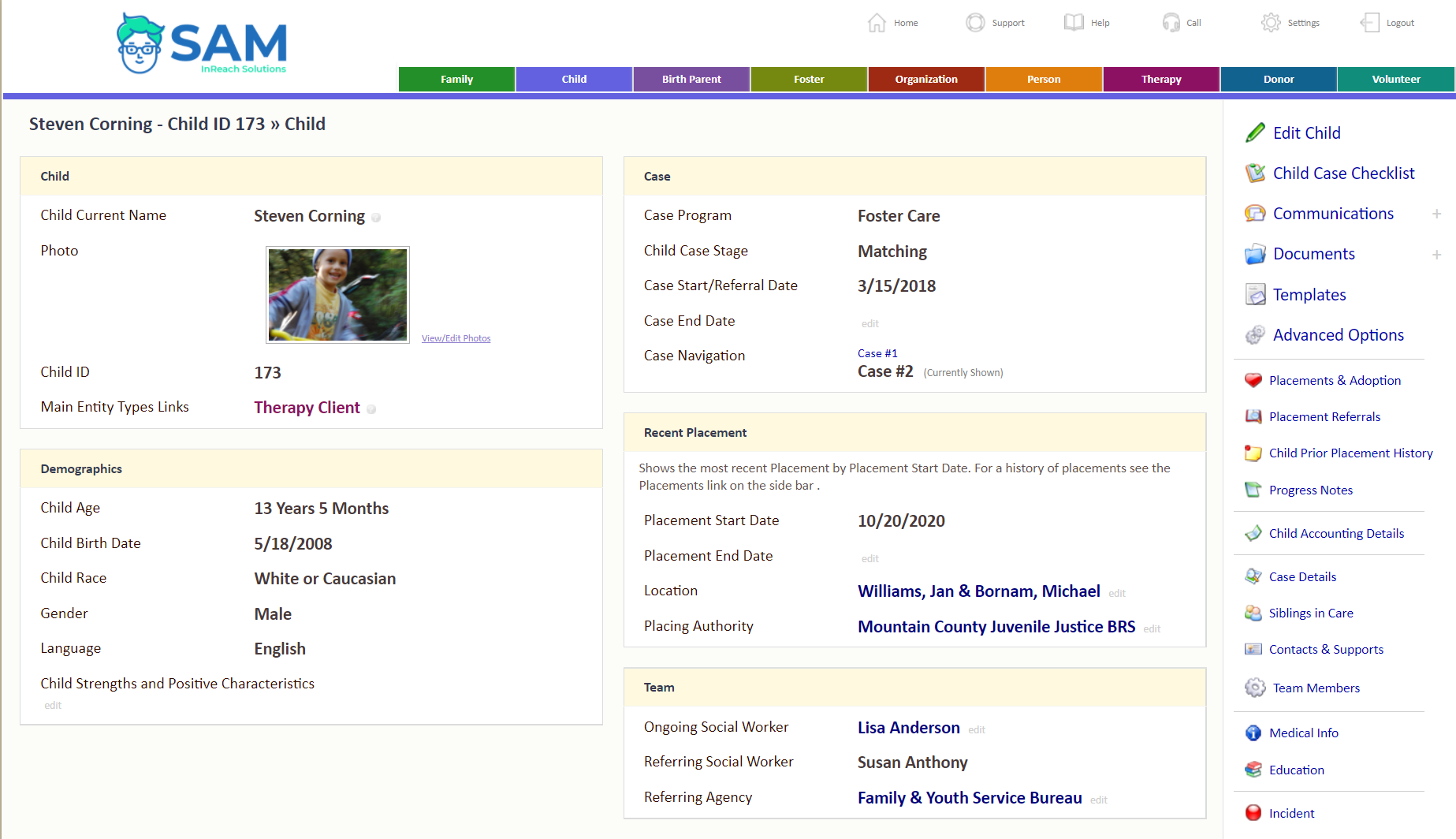
Task: Click the SAM InReach Solutions logo
Action: pos(202,44)
